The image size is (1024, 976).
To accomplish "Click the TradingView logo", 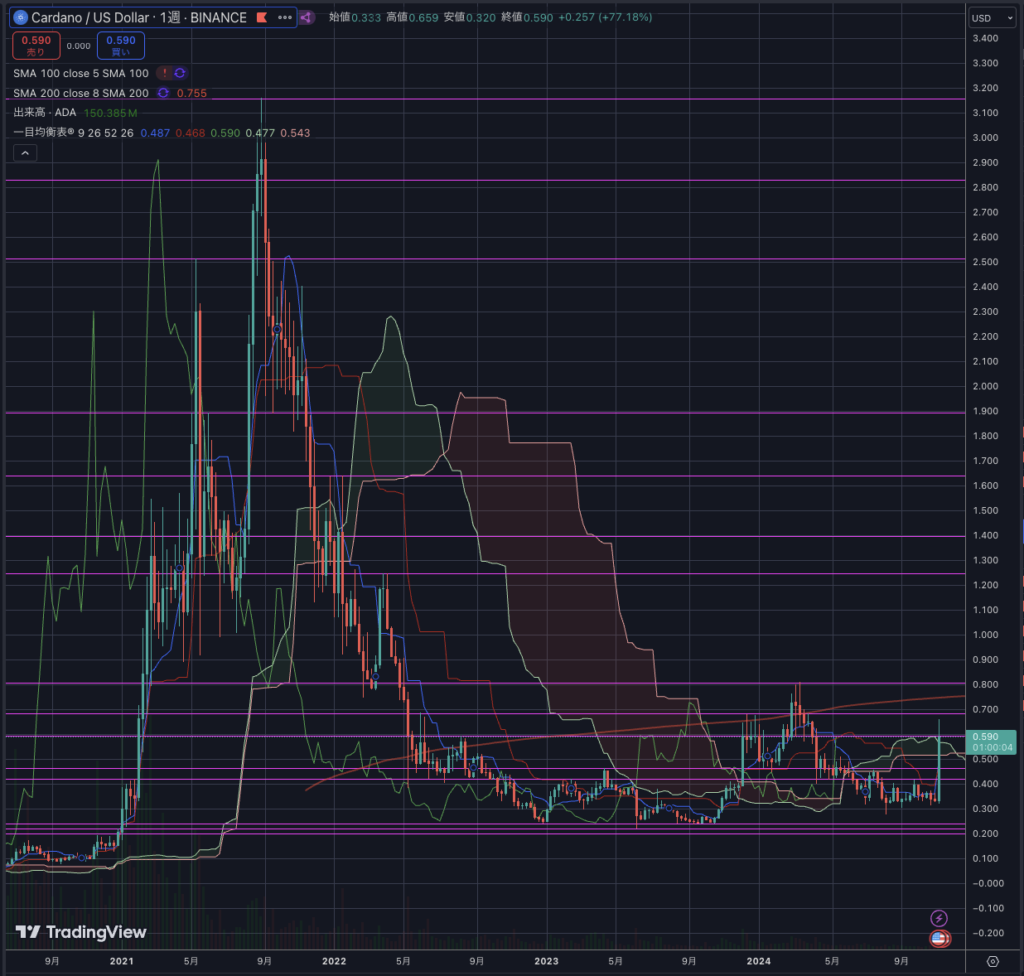I will (80, 932).
